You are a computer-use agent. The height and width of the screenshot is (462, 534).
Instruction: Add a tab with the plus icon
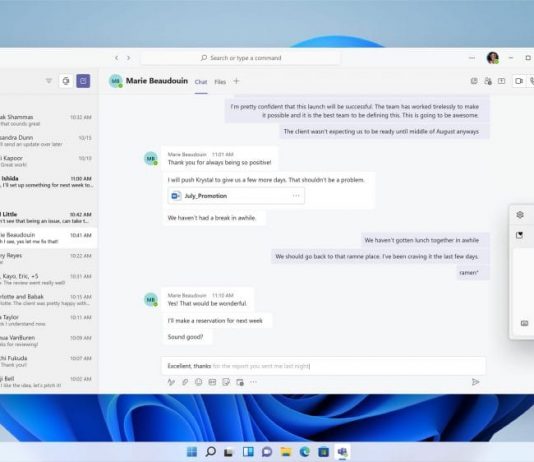tap(236, 81)
